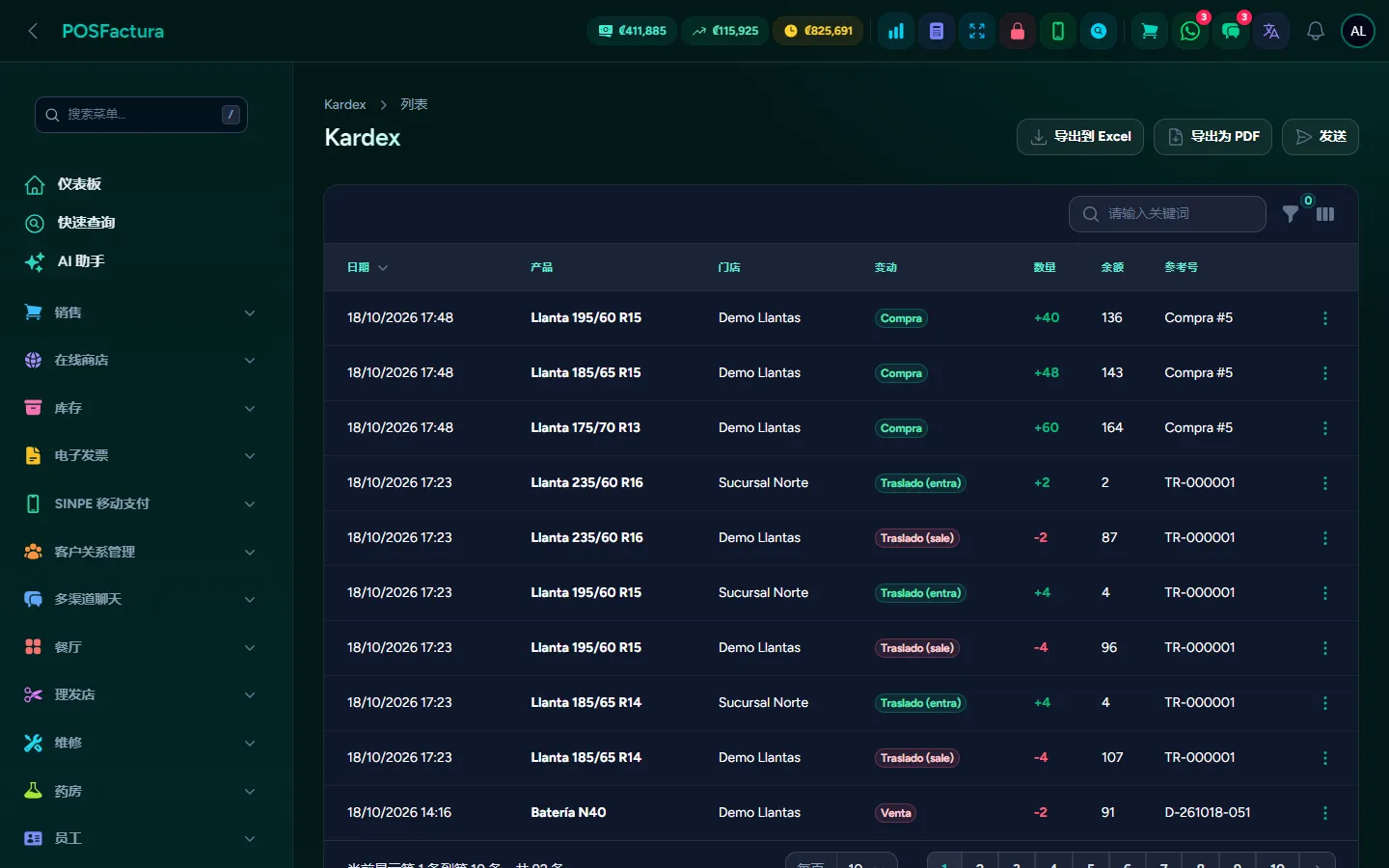Click the ₡411,885 cash indicator

coord(633,31)
